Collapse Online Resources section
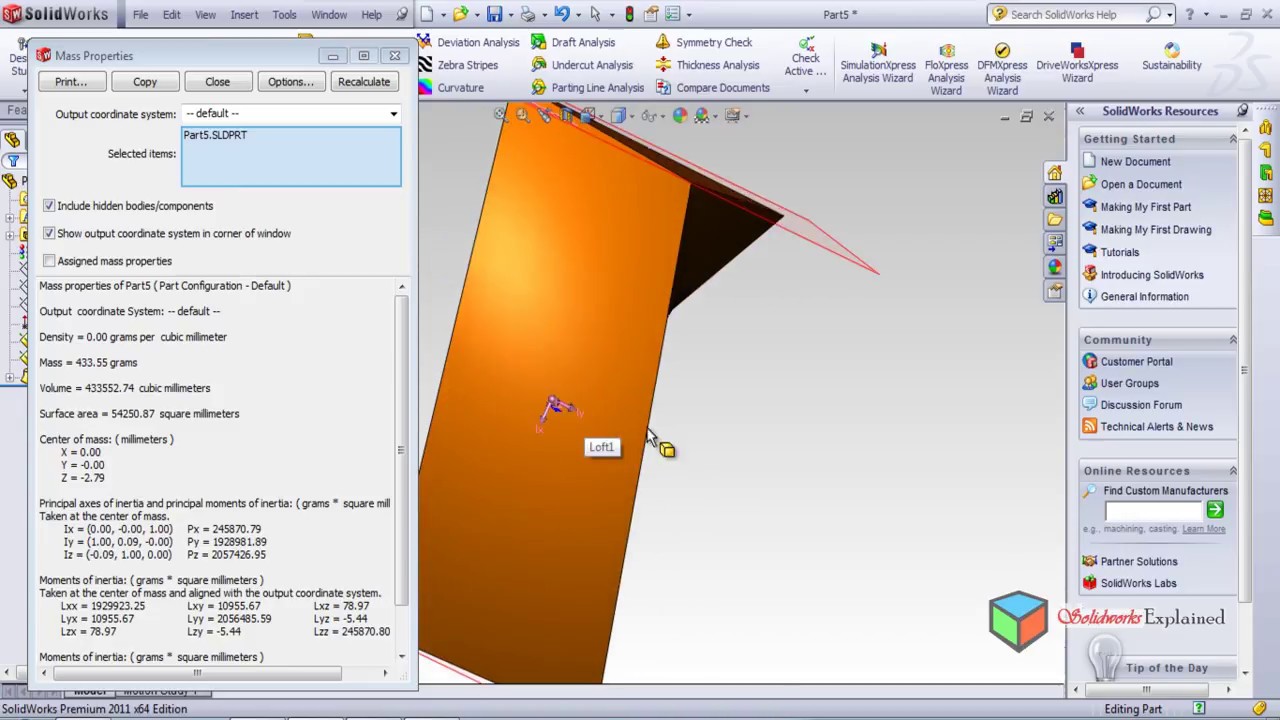The width and height of the screenshot is (1280, 720). [1232, 471]
